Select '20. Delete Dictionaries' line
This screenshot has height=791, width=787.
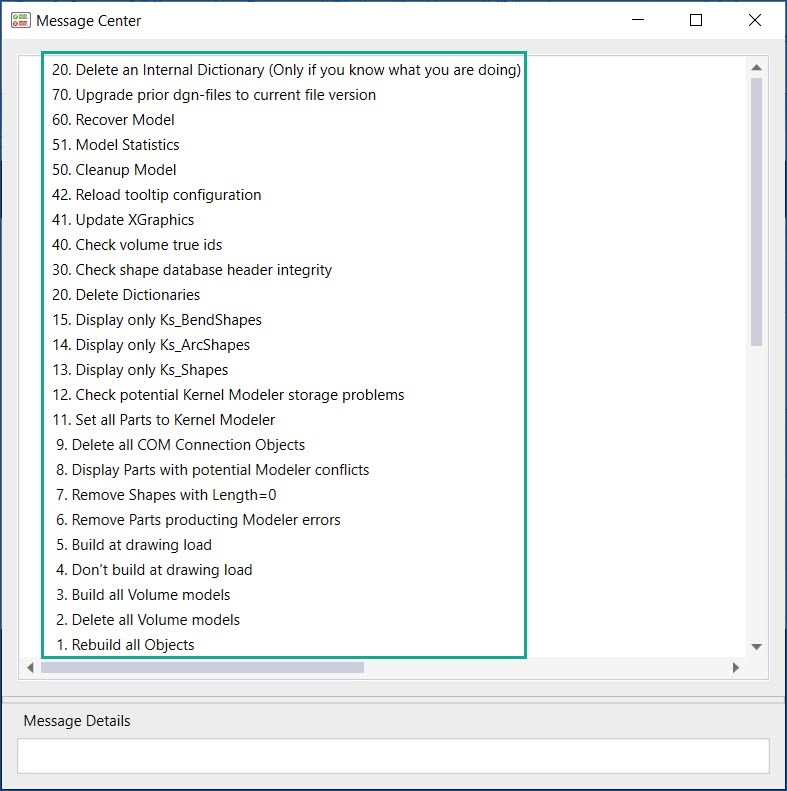click(126, 295)
